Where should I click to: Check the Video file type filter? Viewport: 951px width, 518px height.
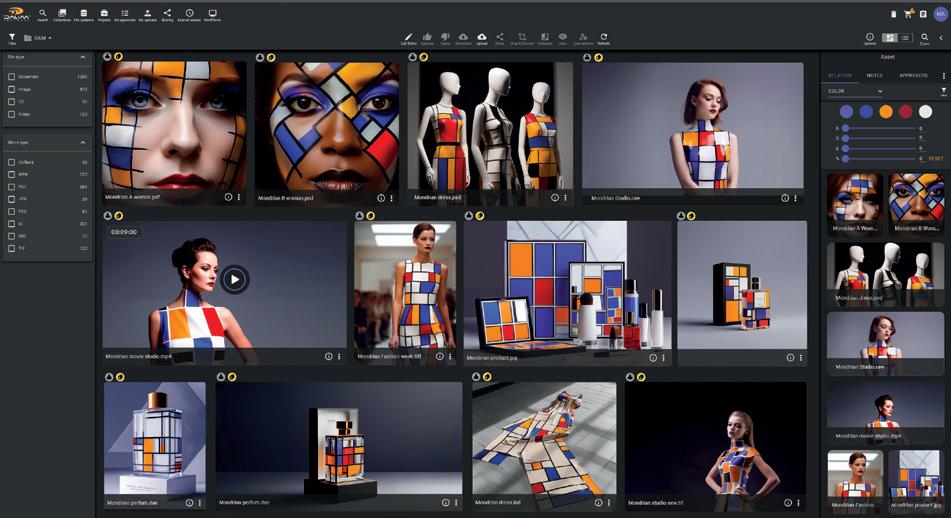(12, 114)
